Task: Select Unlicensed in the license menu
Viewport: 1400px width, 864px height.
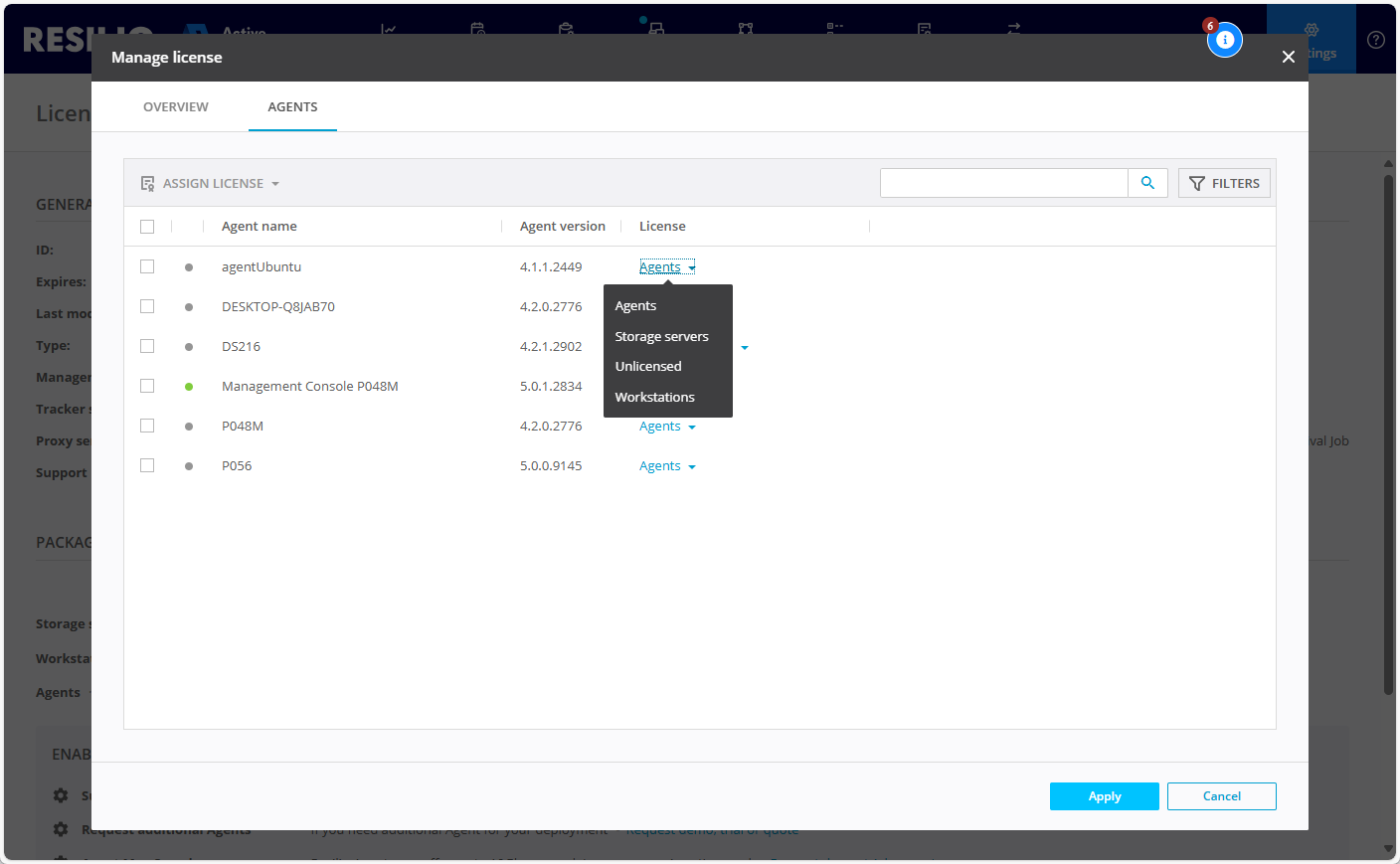Action: point(648,366)
